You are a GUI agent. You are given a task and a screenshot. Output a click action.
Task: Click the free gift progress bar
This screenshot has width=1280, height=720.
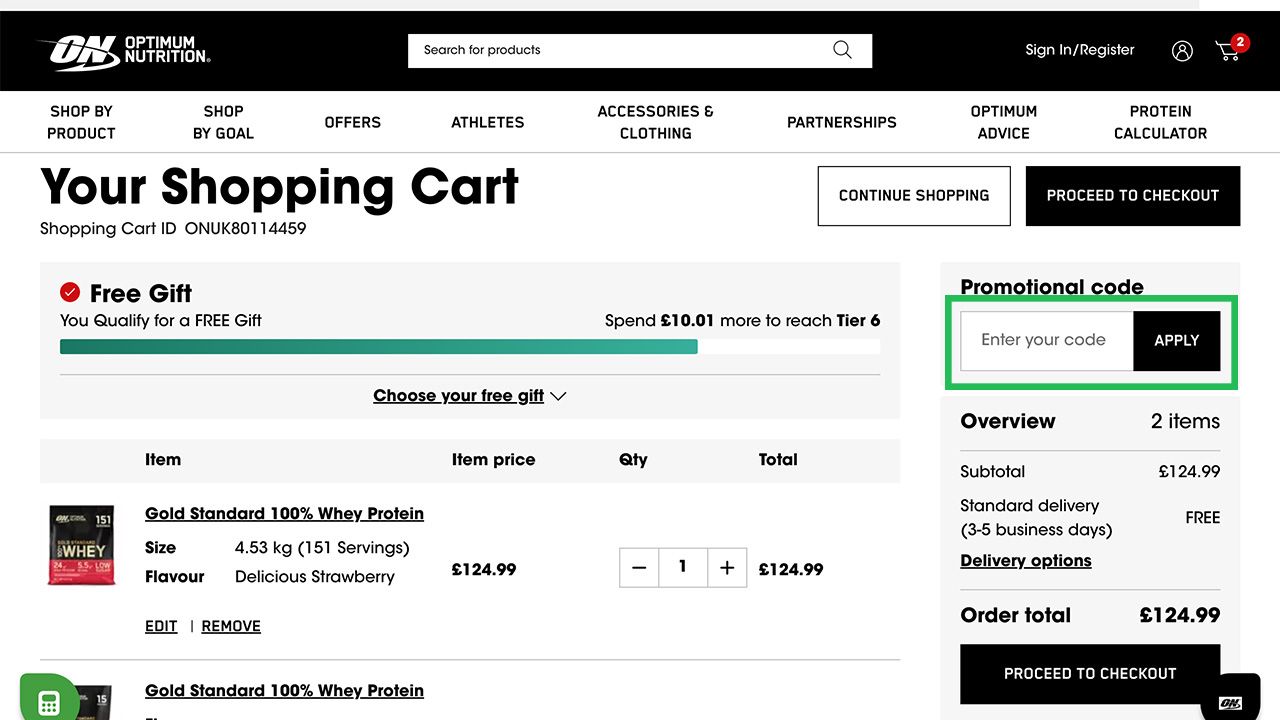tap(470, 347)
